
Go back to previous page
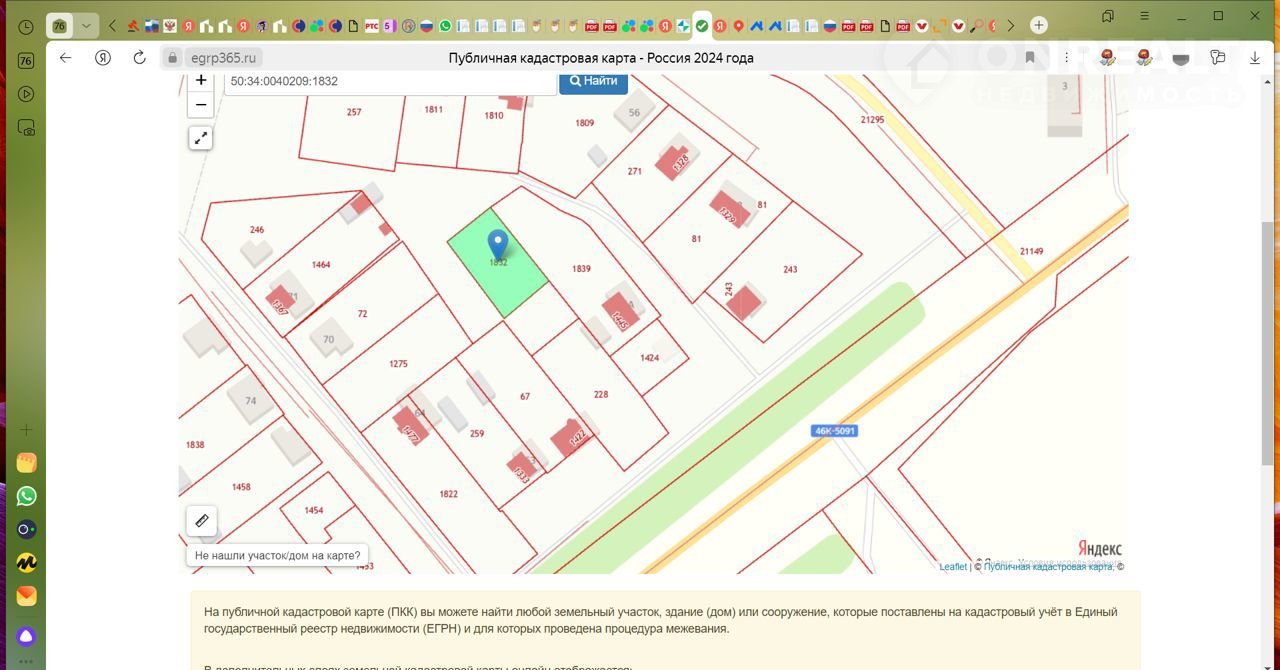pos(65,58)
